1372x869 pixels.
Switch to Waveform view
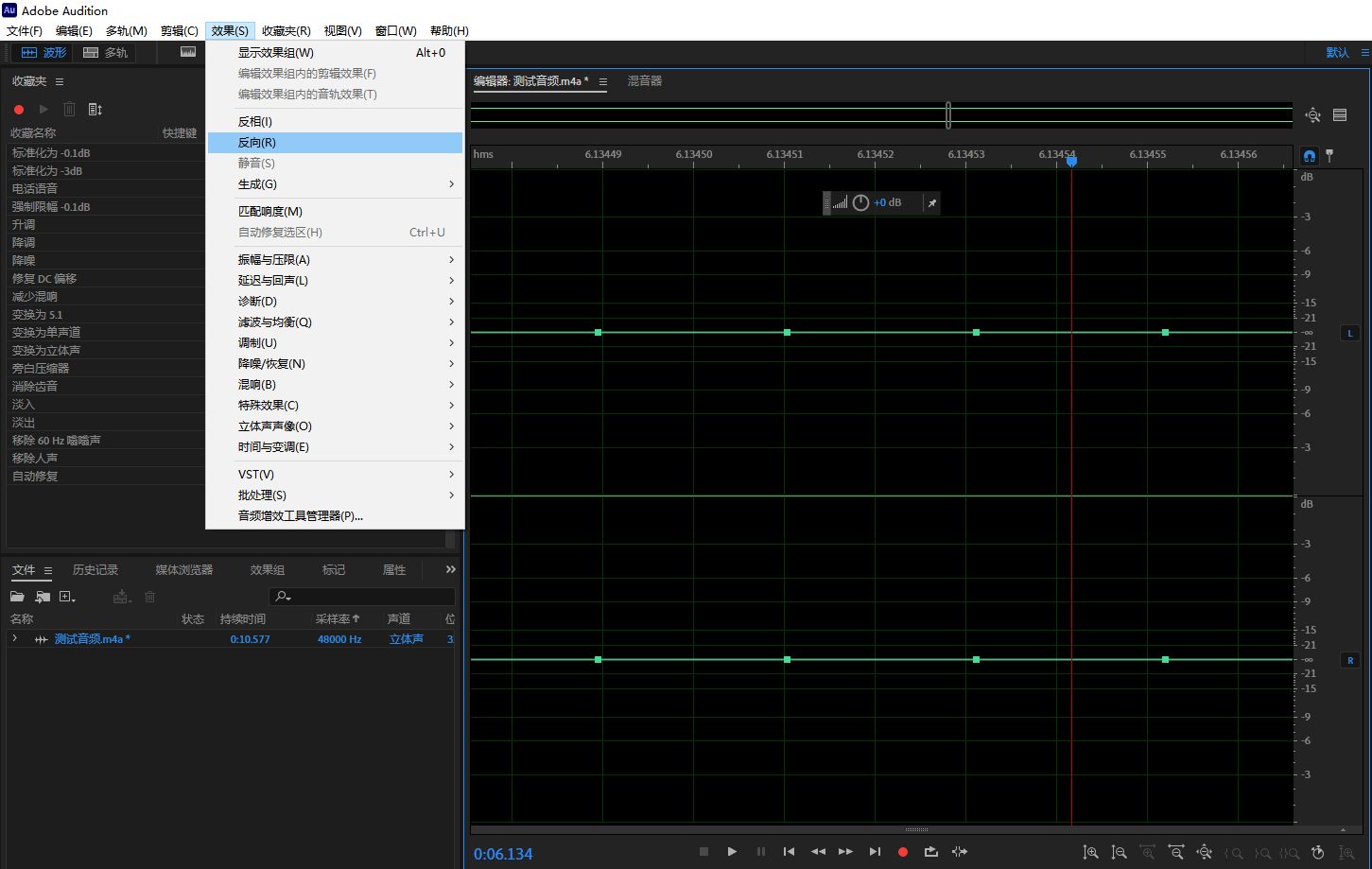(x=44, y=53)
